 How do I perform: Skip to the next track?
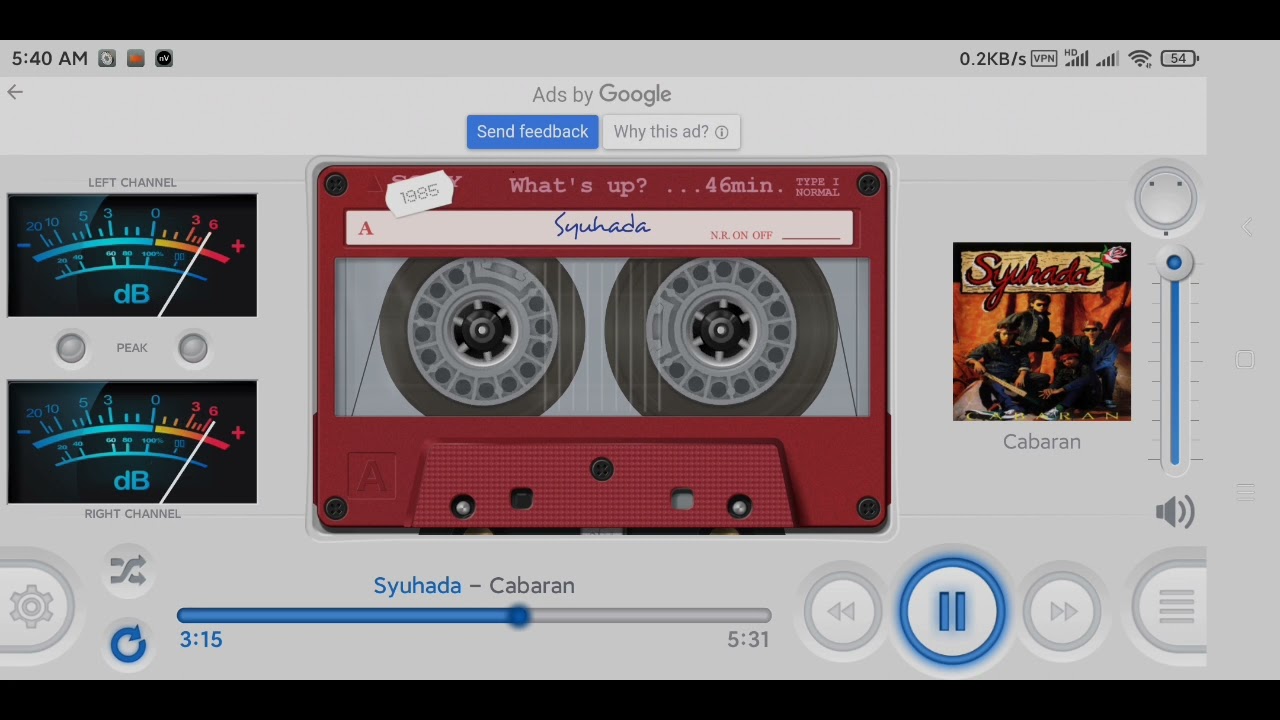1062,611
